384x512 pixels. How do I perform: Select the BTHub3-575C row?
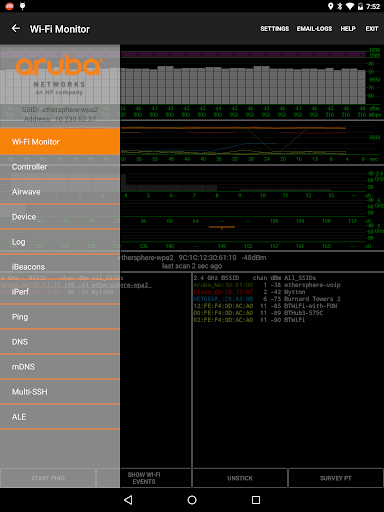point(258,313)
